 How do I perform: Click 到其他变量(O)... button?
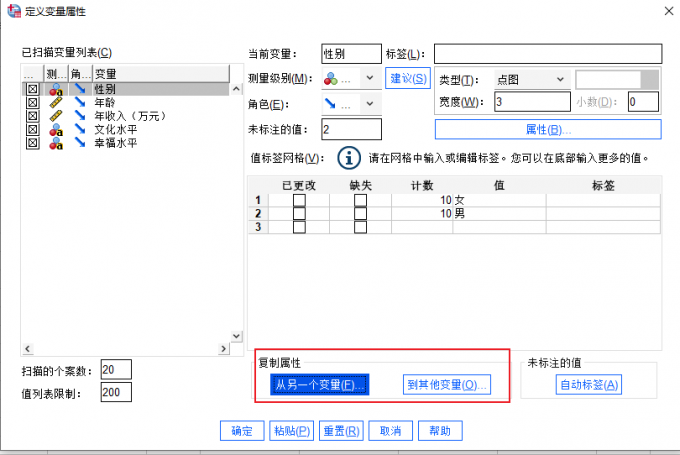447,385
